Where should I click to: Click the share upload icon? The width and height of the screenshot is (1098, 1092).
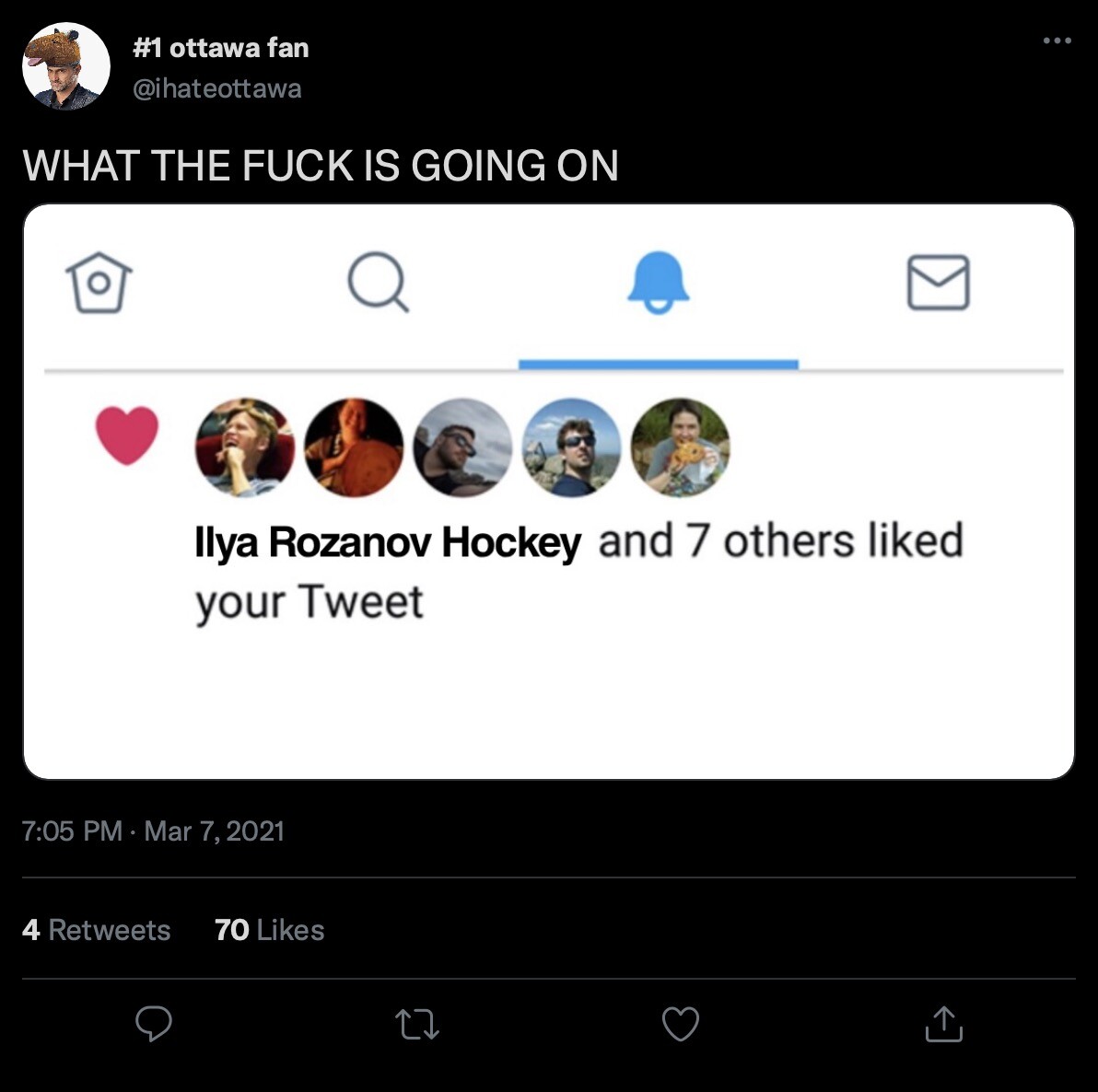[x=943, y=1024]
